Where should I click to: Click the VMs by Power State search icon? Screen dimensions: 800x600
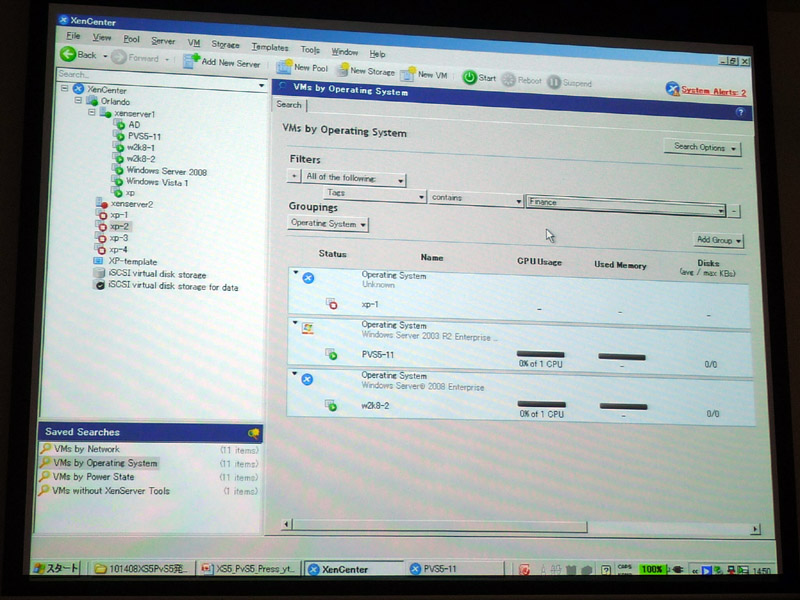(44, 476)
